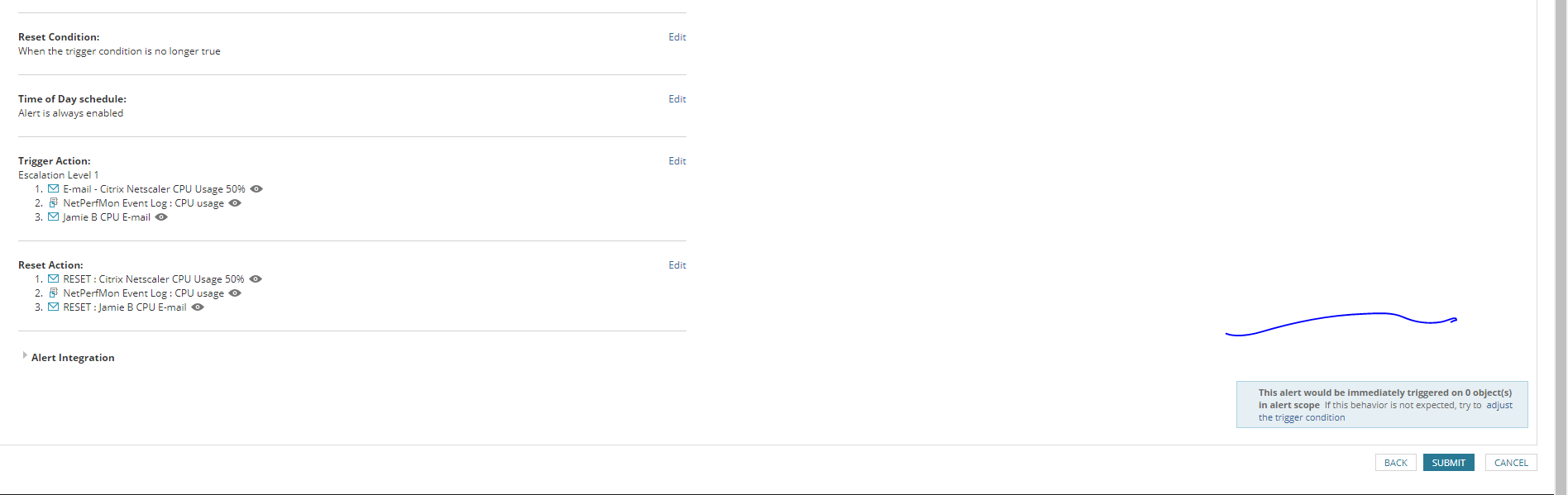The width and height of the screenshot is (1568, 495).
Task: Edit the Trigger Action section
Action: coord(677,161)
